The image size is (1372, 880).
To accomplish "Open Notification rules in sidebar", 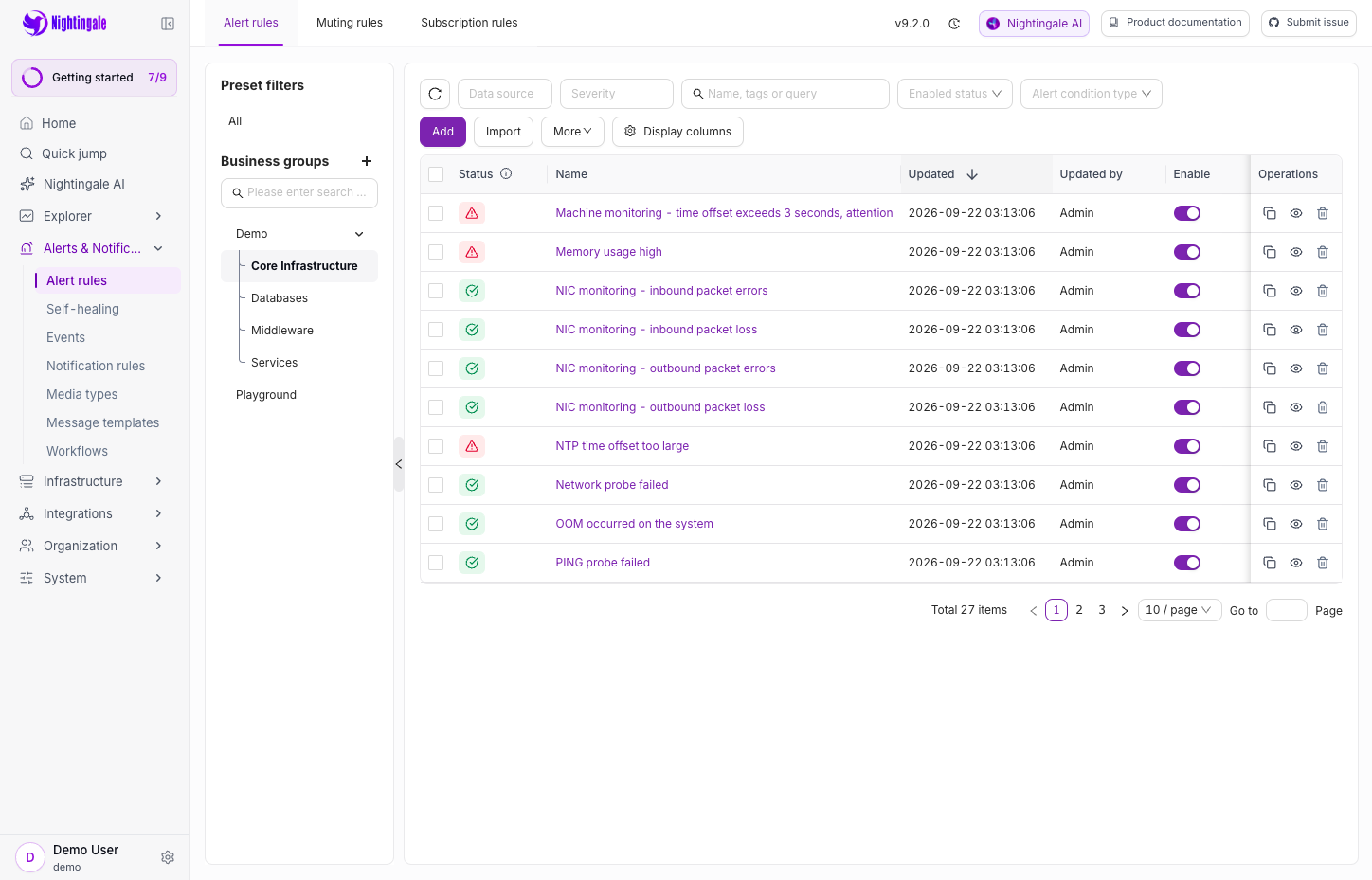I will [96, 366].
